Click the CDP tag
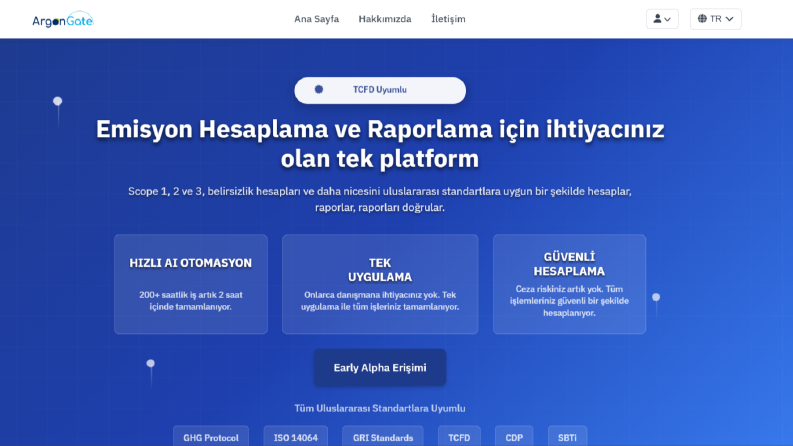The width and height of the screenshot is (793, 446). tap(514, 437)
